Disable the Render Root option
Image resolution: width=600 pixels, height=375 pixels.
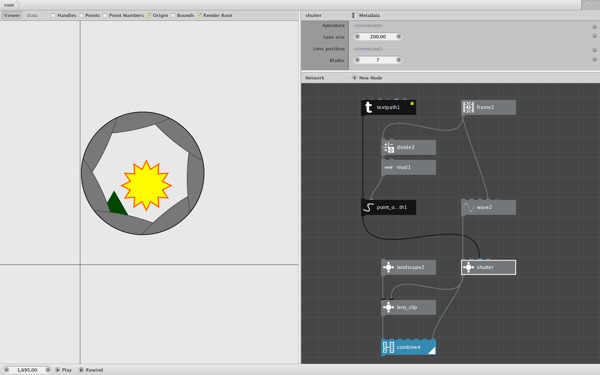(x=199, y=15)
